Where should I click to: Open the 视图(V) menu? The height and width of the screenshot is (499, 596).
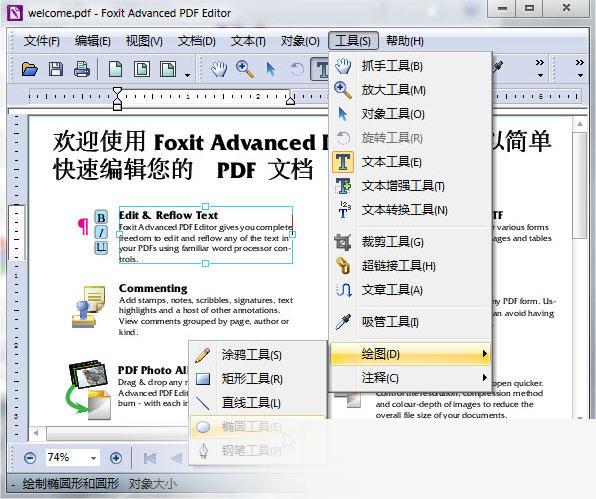144,41
